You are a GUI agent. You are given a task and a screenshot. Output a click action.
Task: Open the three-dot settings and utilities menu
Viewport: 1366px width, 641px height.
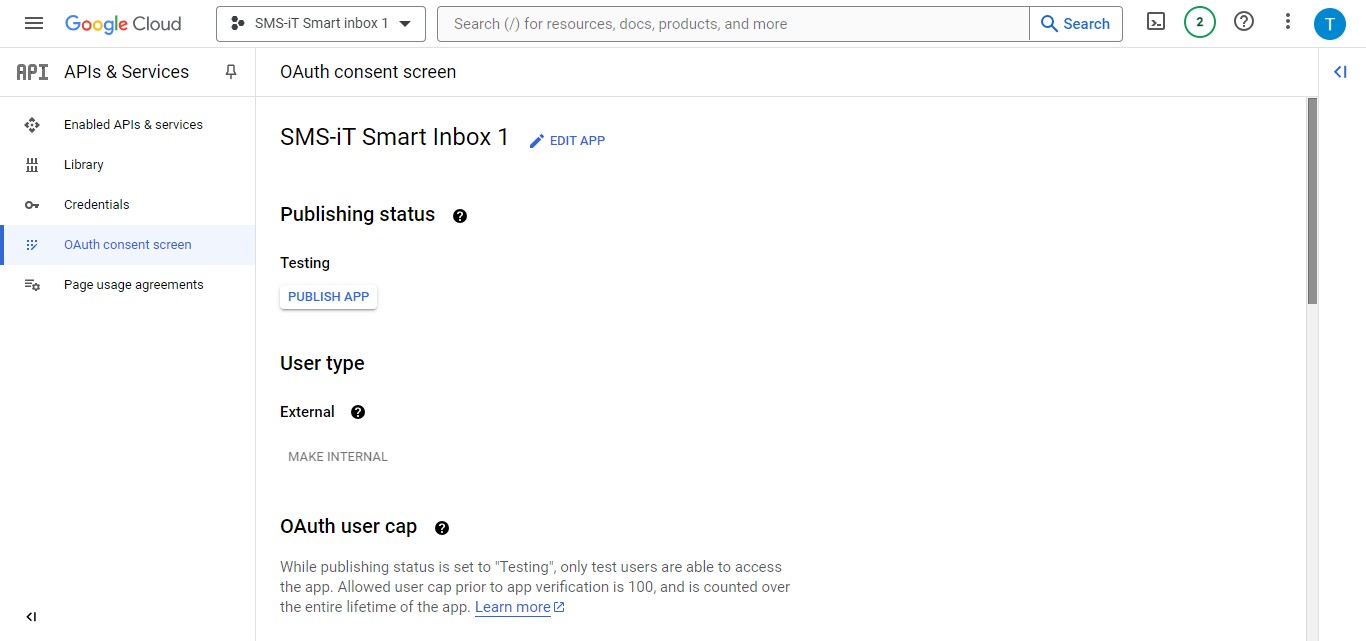(x=1288, y=22)
